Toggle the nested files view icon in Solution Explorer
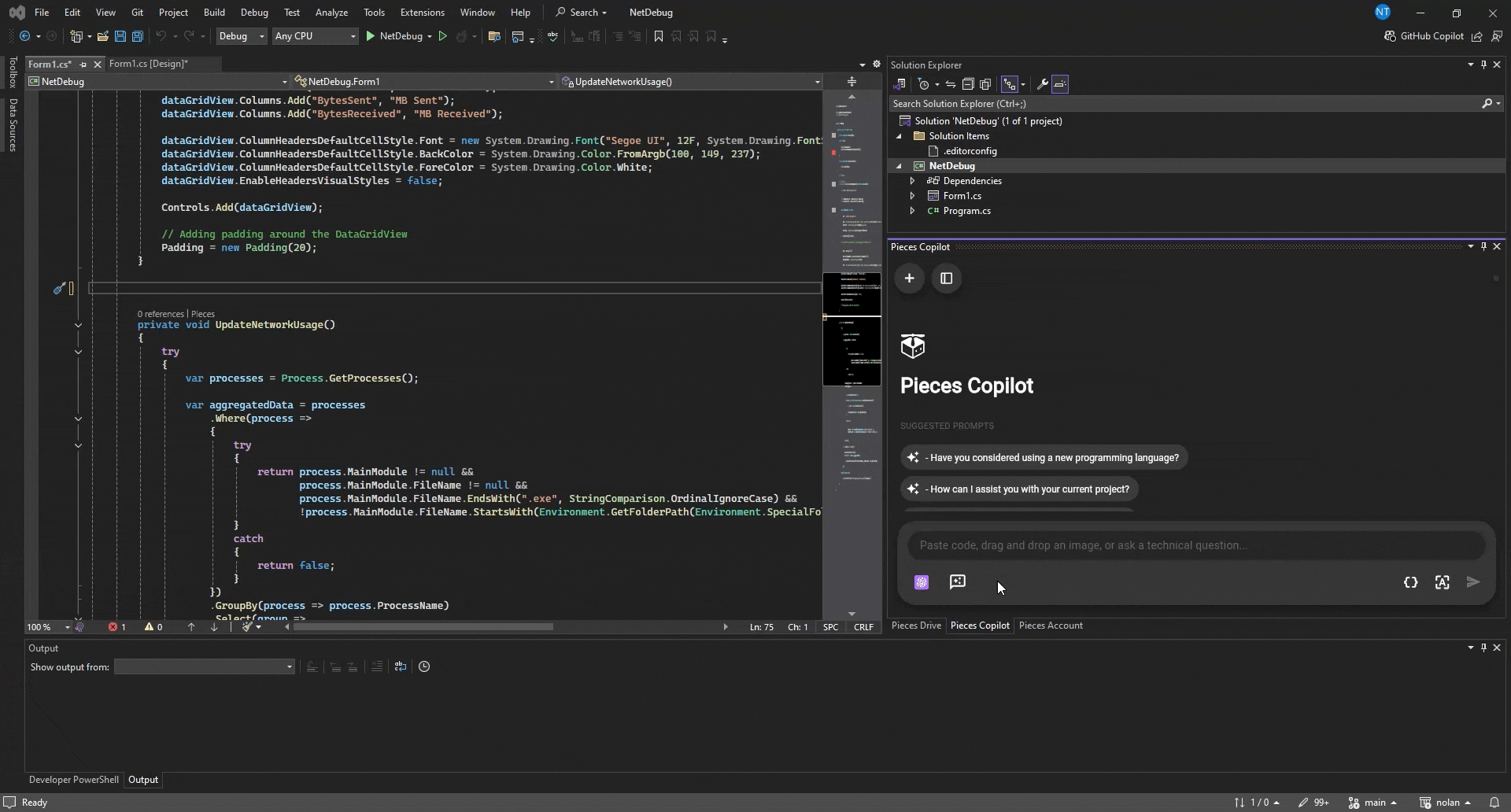1511x812 pixels. (1010, 84)
